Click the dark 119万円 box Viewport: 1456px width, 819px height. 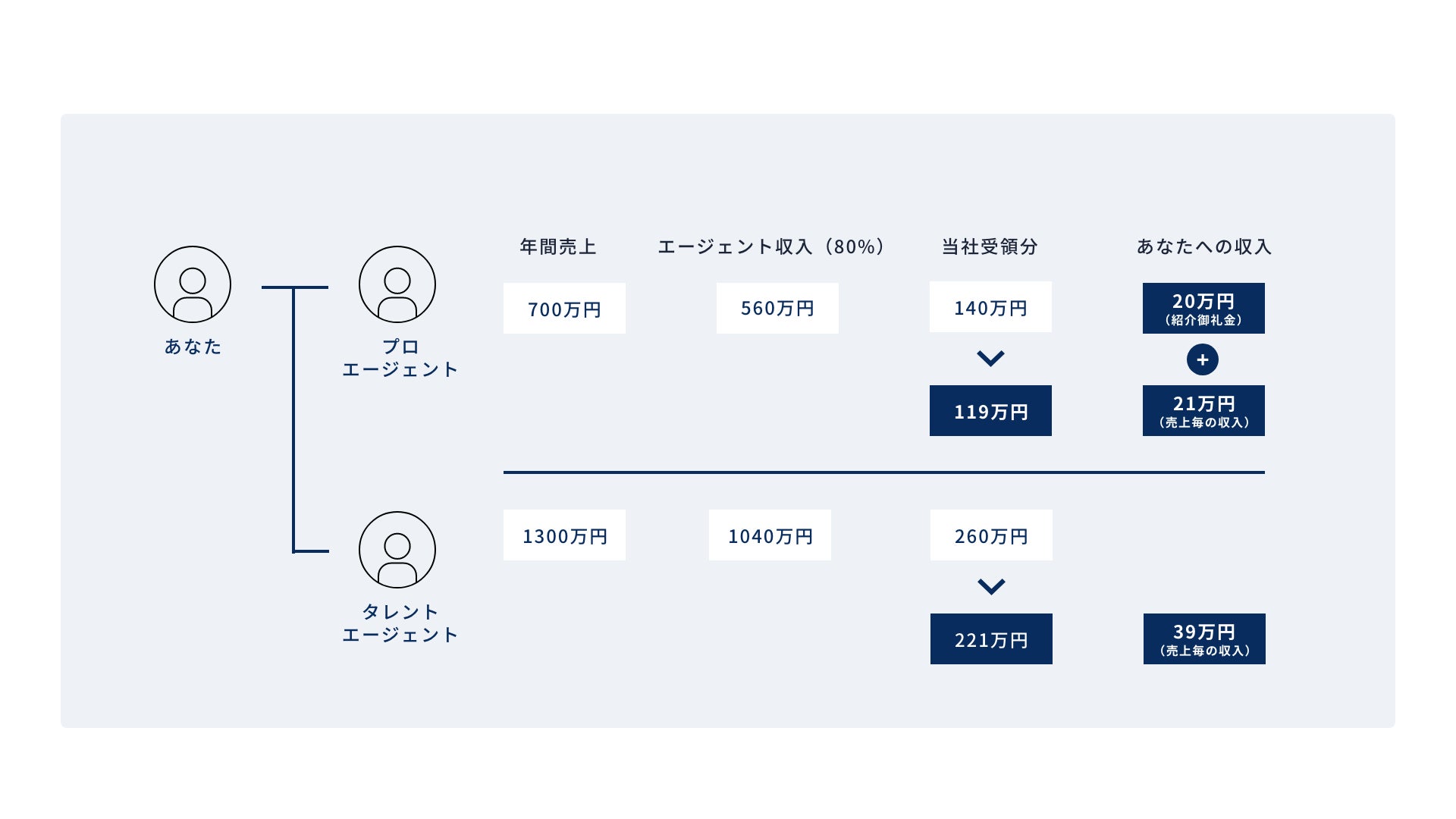tap(990, 411)
